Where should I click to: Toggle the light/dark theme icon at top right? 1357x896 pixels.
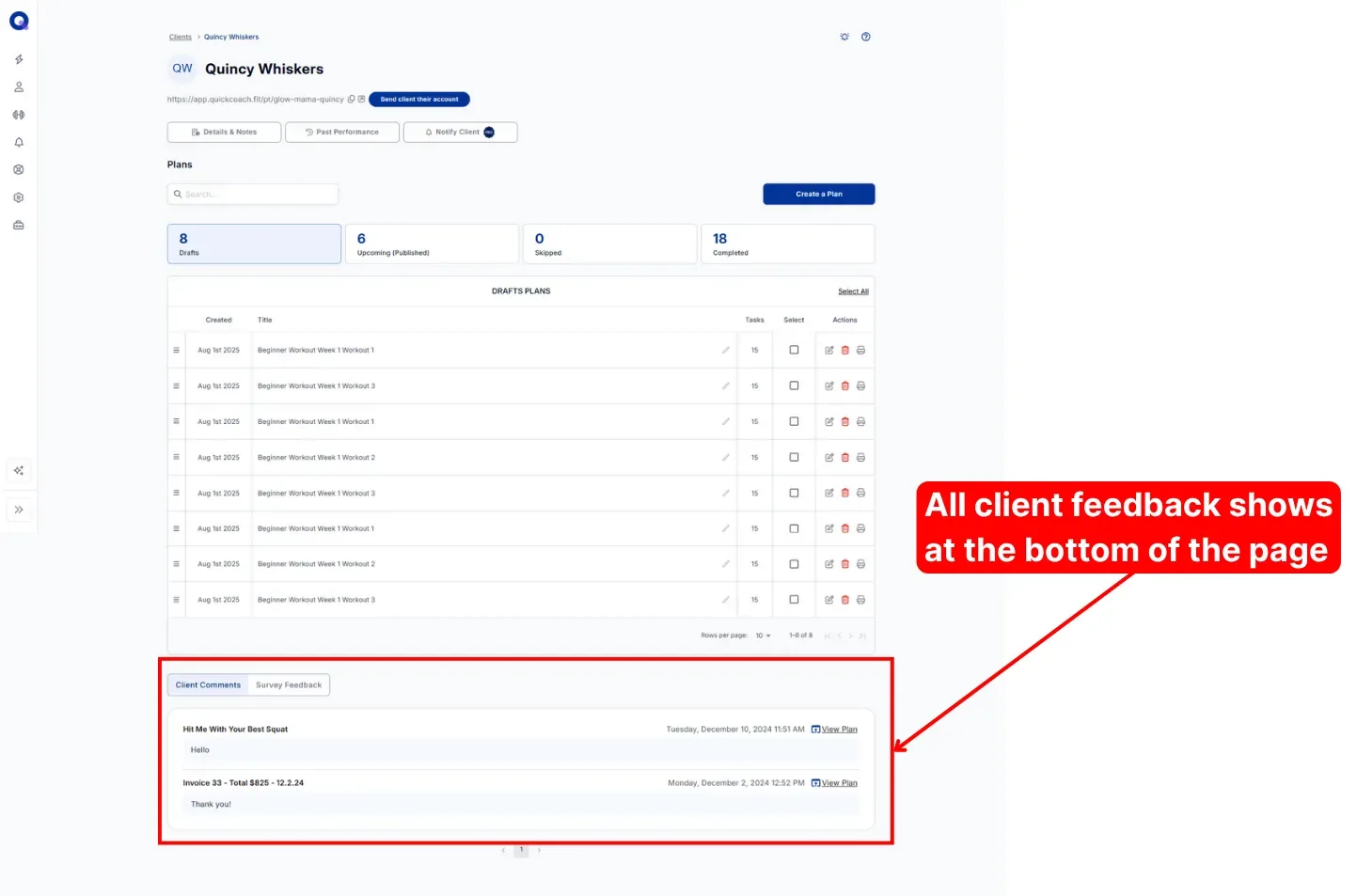[x=844, y=37]
